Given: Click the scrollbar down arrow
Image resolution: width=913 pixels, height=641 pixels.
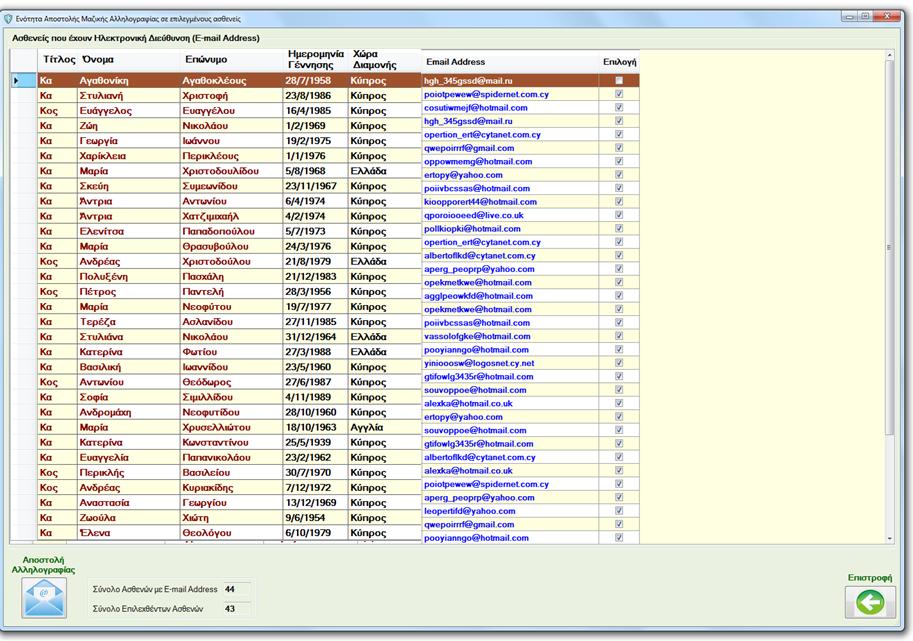Looking at the screenshot, I should [x=890, y=538].
